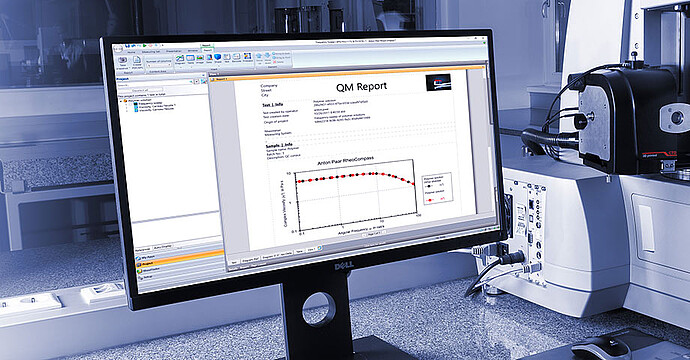Switch to the Table tab below report

click(299, 251)
